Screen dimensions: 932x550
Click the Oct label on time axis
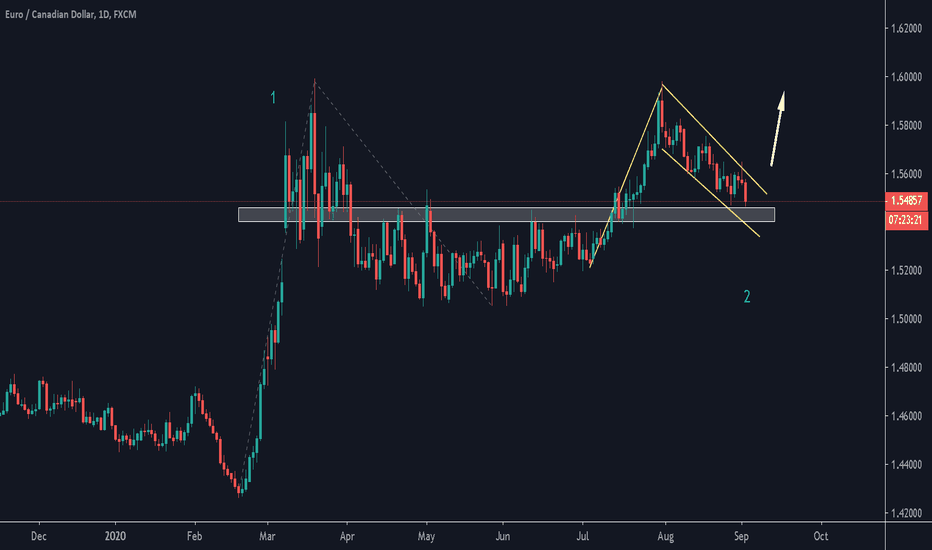(x=821, y=536)
